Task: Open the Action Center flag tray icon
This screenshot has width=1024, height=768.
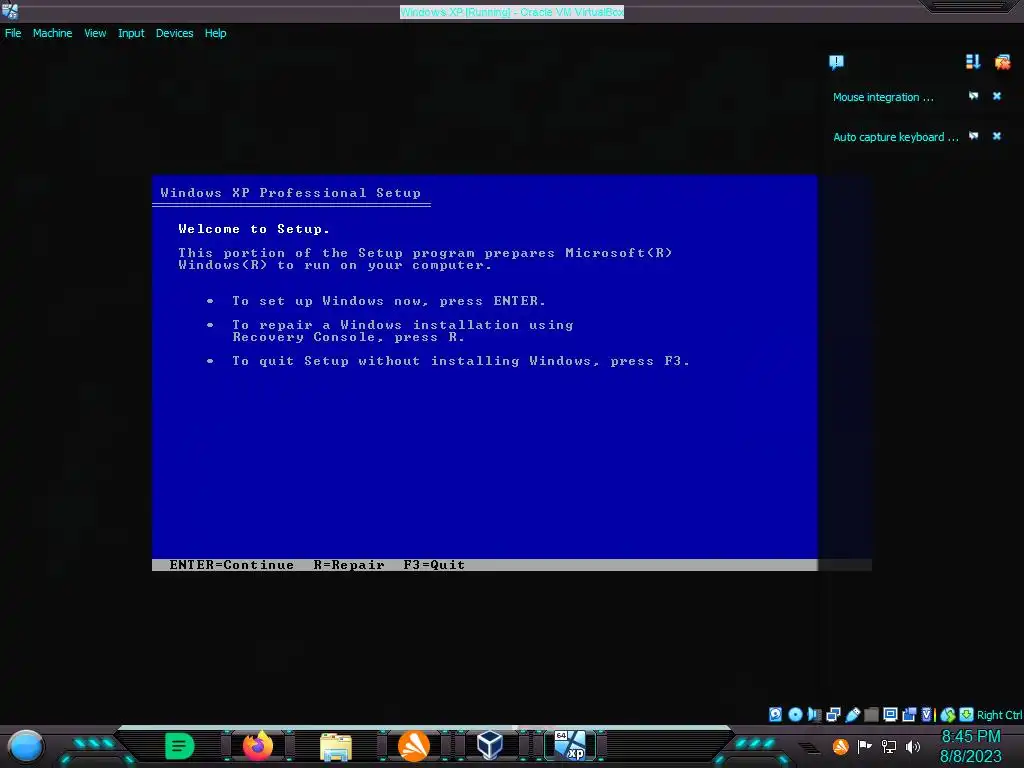Action: tap(865, 746)
